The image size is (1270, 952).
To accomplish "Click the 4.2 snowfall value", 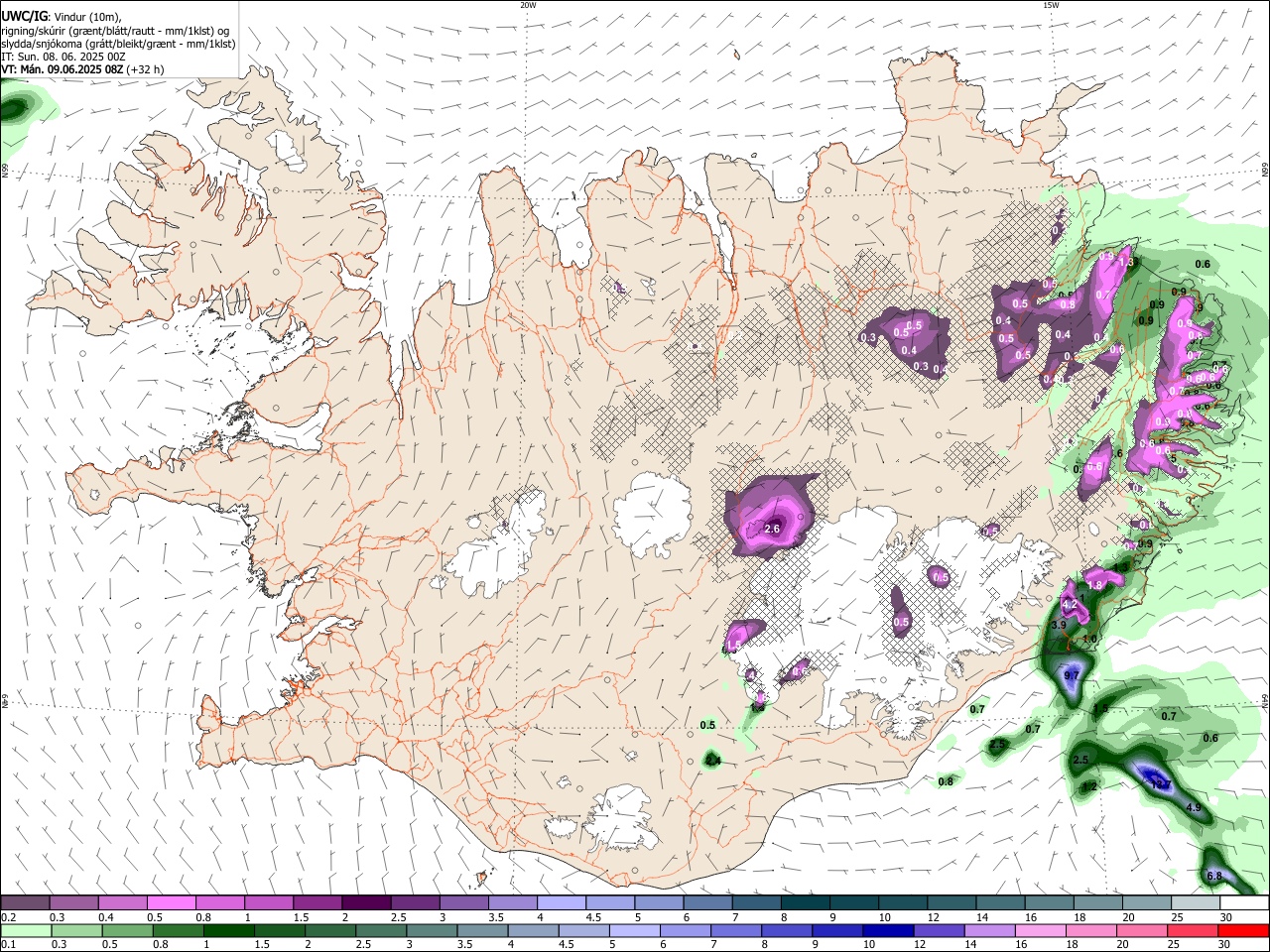I will click(x=1070, y=604).
